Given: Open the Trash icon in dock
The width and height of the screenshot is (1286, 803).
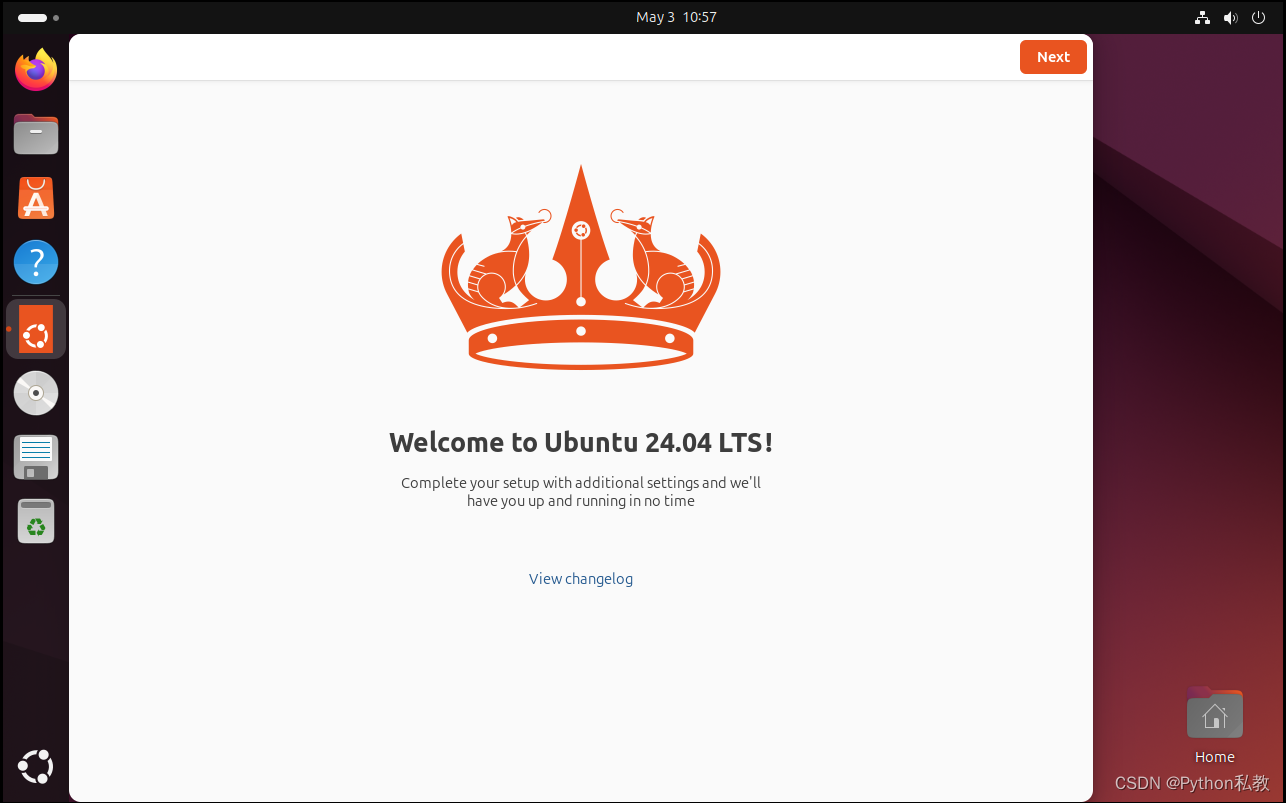Looking at the screenshot, I should [36, 521].
